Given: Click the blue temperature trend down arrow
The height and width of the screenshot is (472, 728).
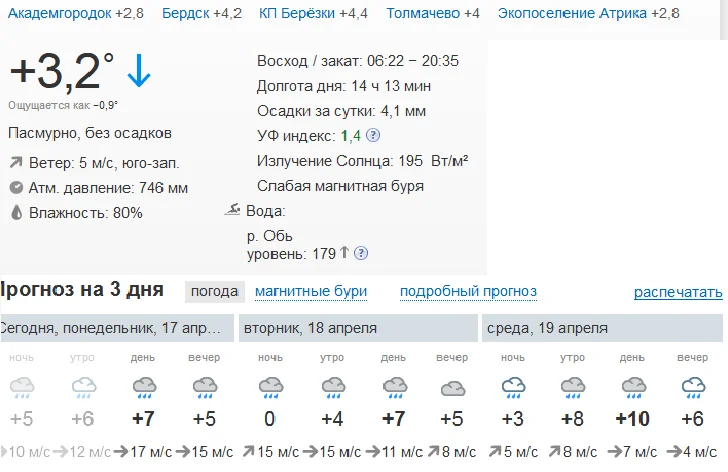Looking at the screenshot, I should click(x=138, y=72).
